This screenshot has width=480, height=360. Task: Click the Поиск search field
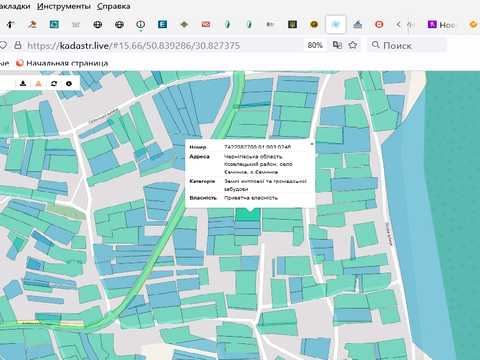click(x=407, y=45)
